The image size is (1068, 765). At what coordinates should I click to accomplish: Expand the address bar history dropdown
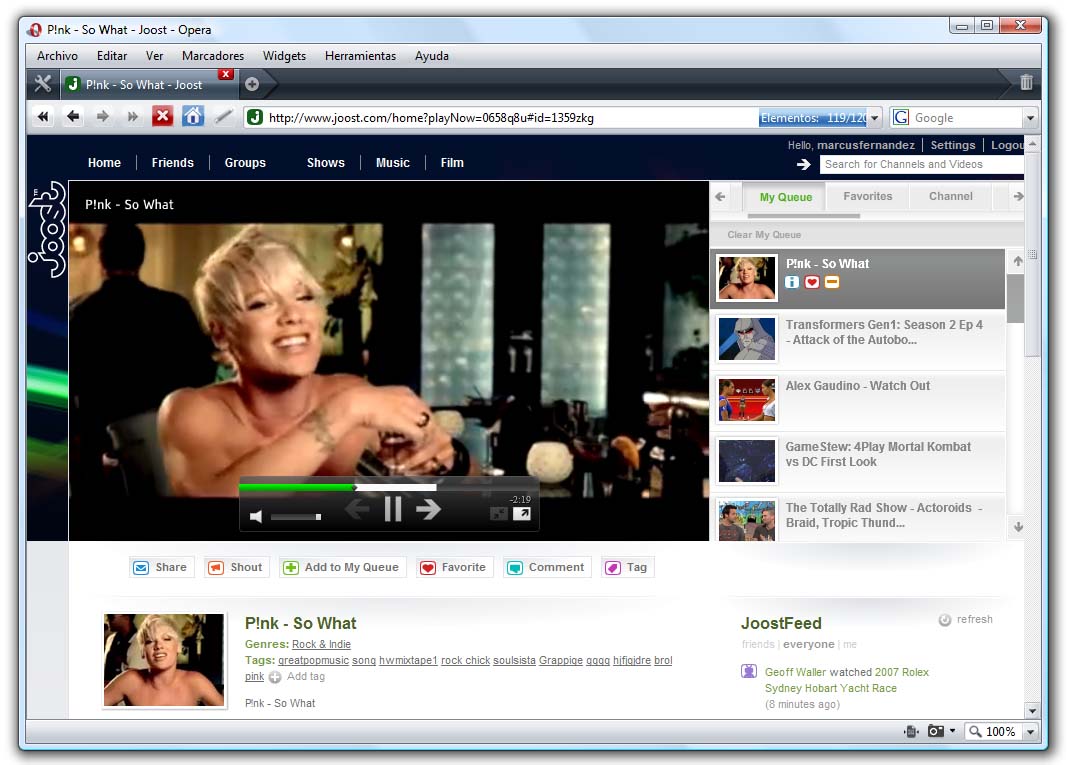point(875,118)
